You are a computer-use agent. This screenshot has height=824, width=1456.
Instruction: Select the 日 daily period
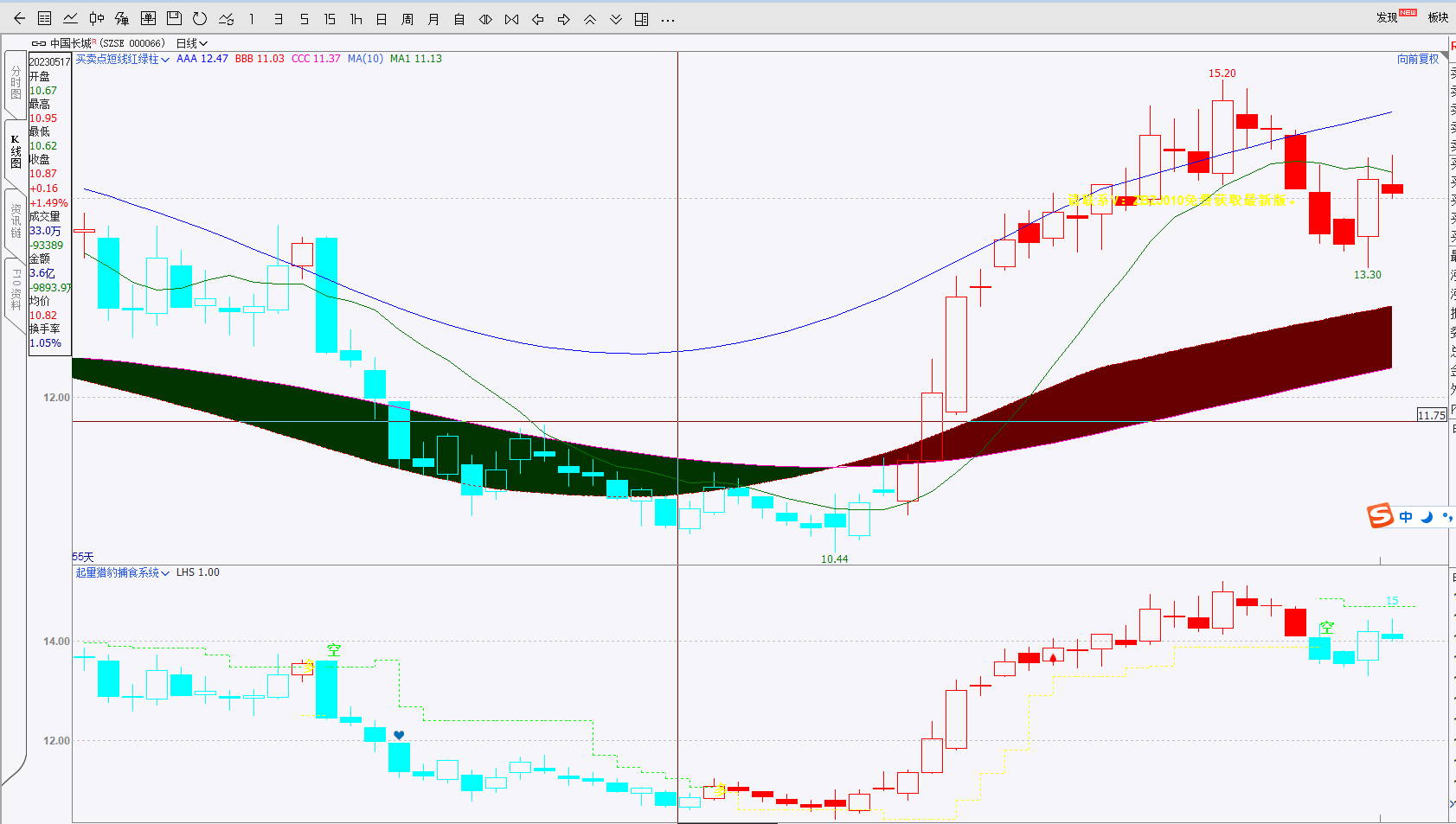(382, 18)
